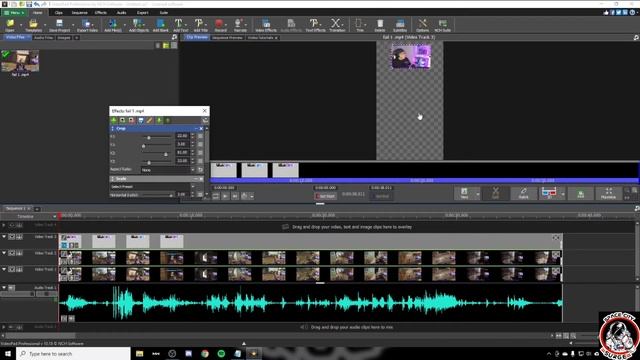Mute Audio Track 1 speaker toggle
640x360 pixels.
pyautogui.click(x=12, y=288)
